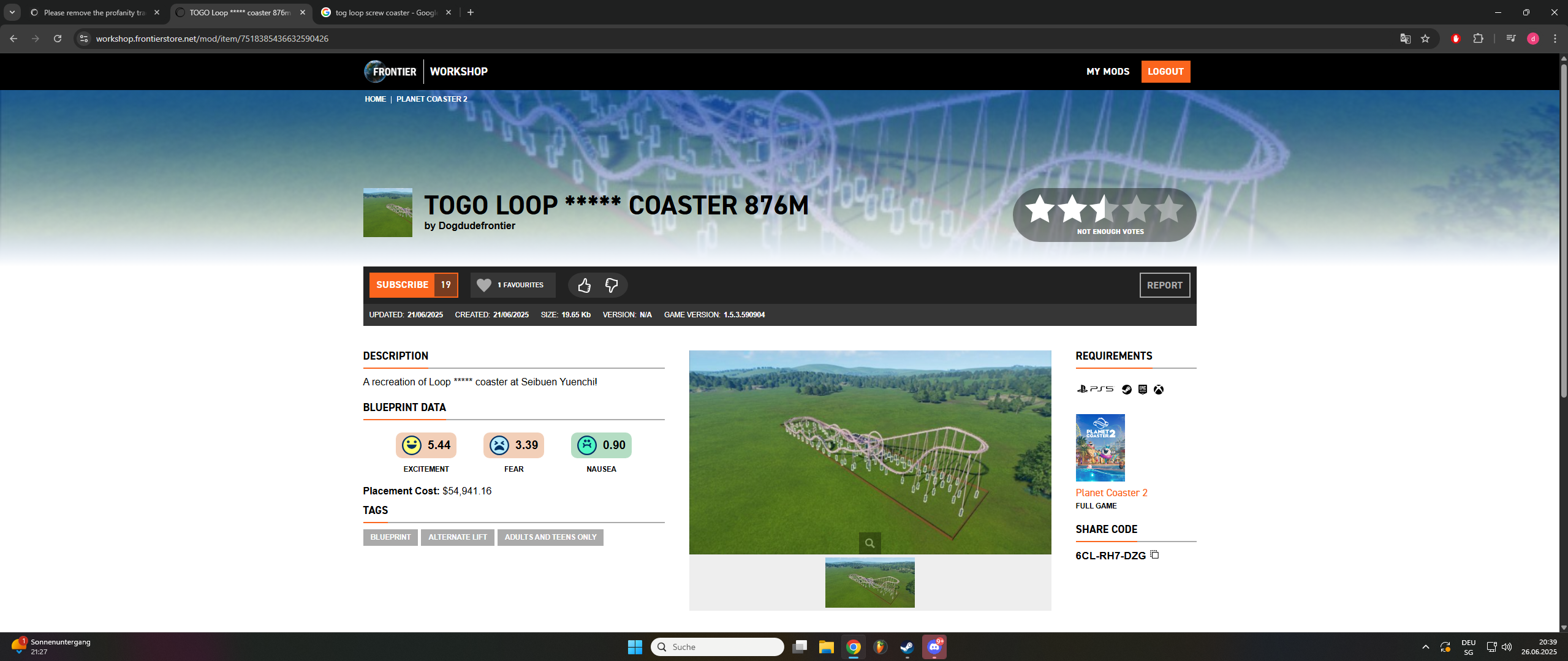1568x661 pixels.
Task: Open the new tab plus button
Action: point(470,12)
